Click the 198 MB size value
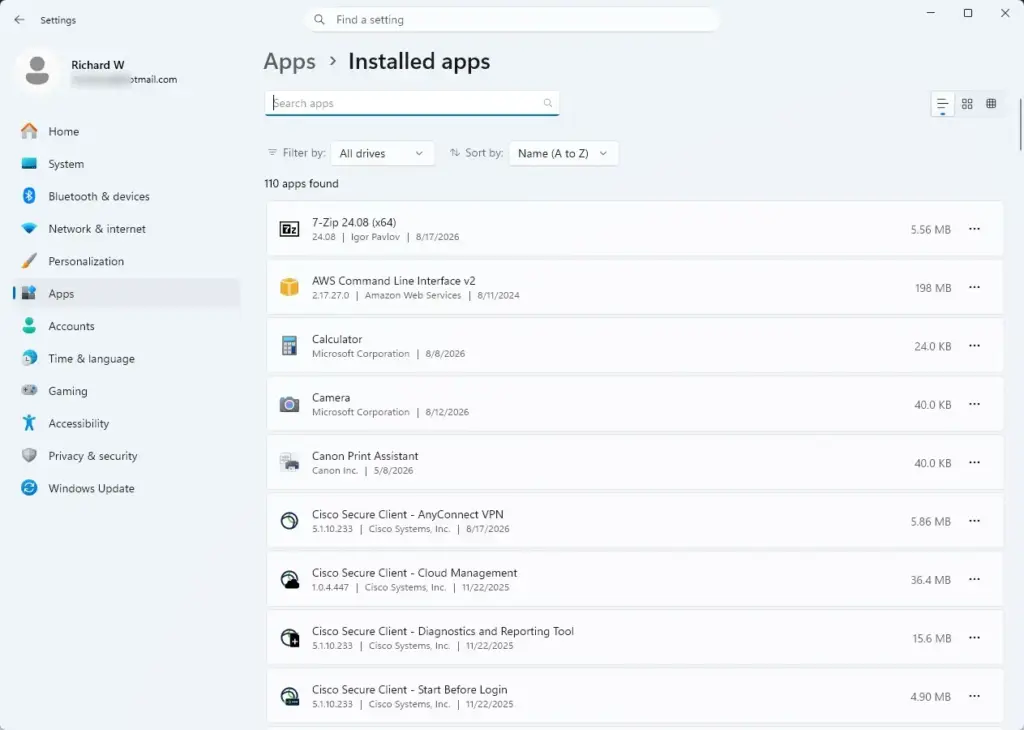The image size is (1024, 730). click(933, 288)
